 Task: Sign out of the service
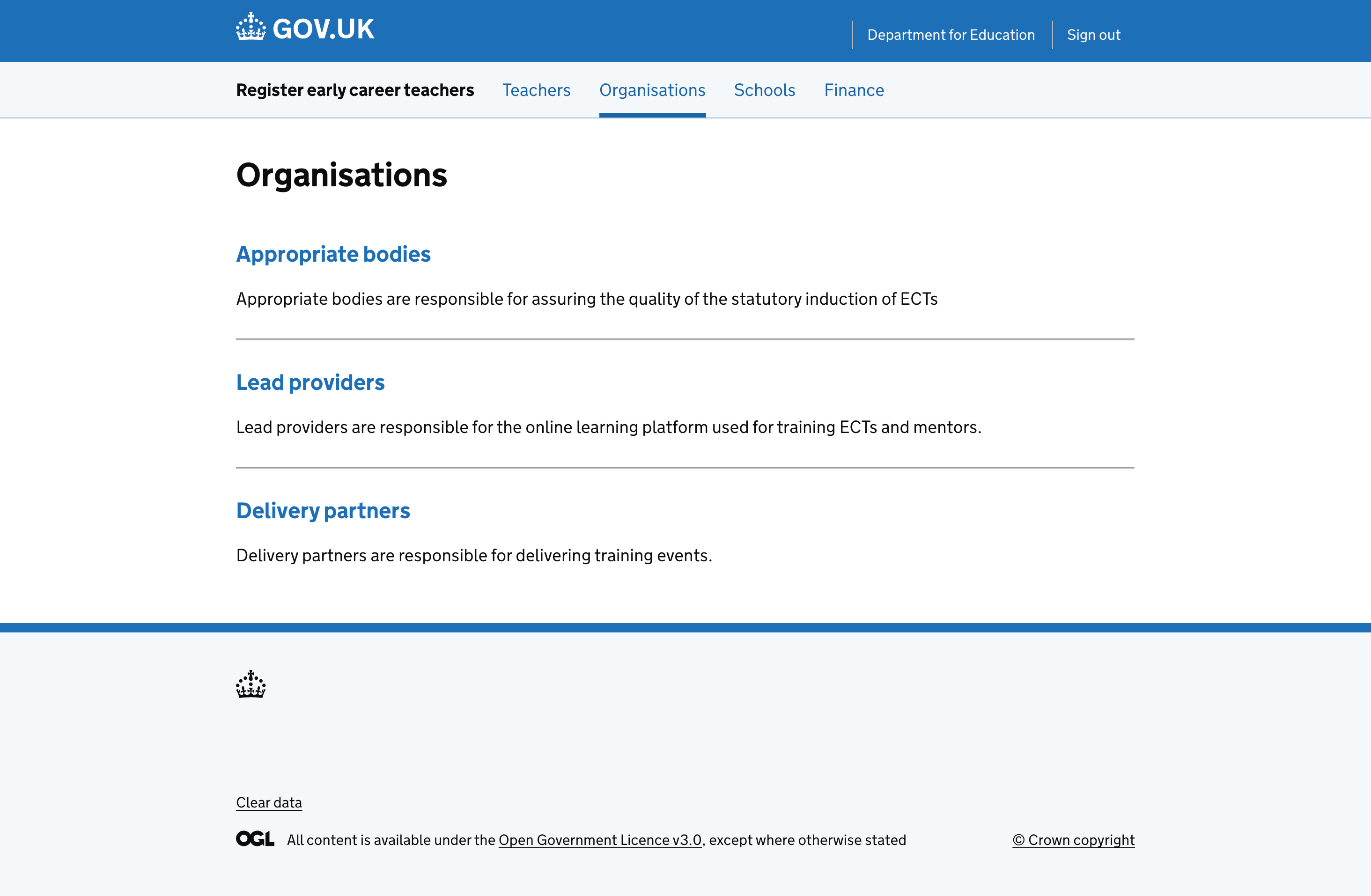[1093, 35]
